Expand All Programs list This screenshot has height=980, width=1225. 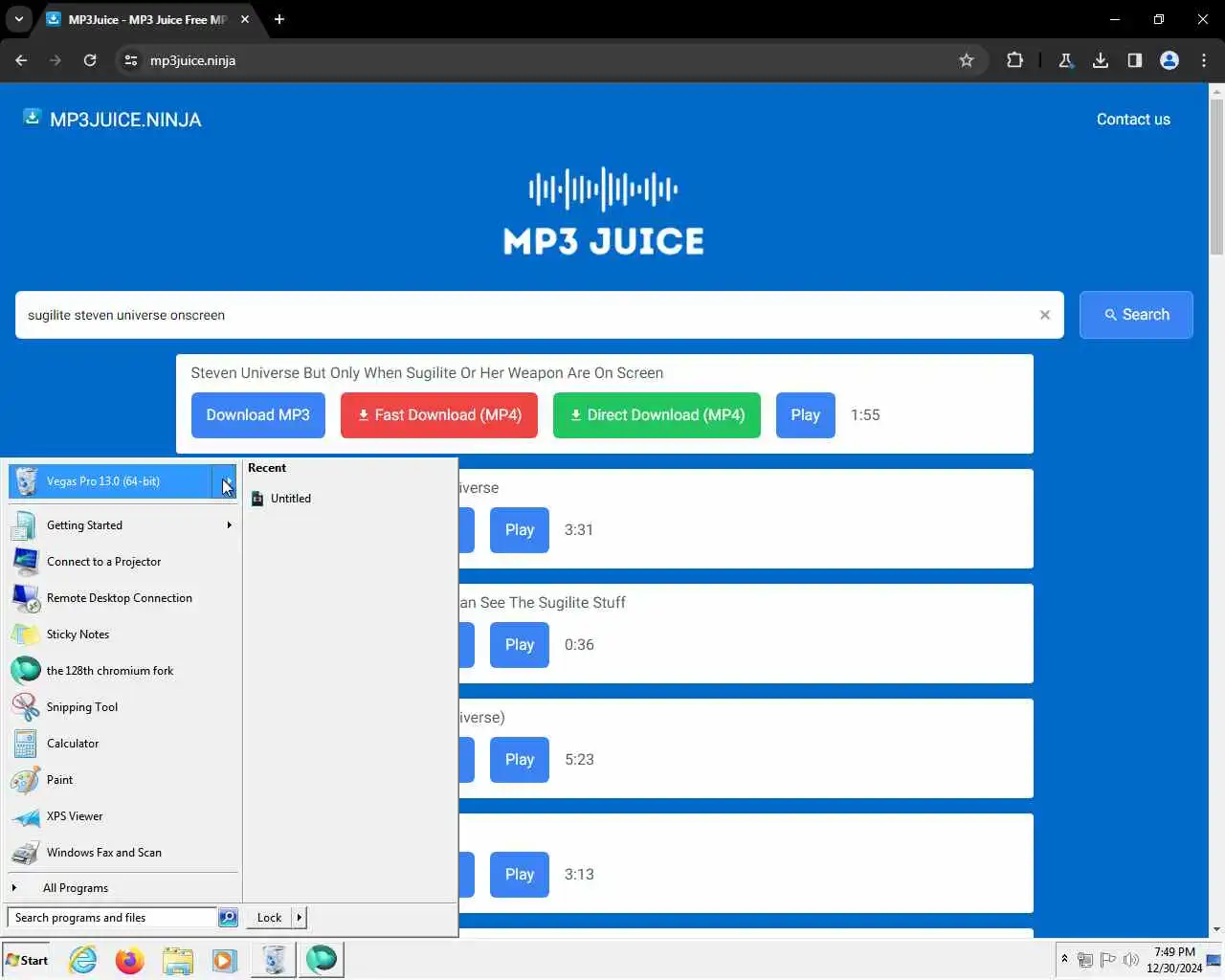[122, 888]
